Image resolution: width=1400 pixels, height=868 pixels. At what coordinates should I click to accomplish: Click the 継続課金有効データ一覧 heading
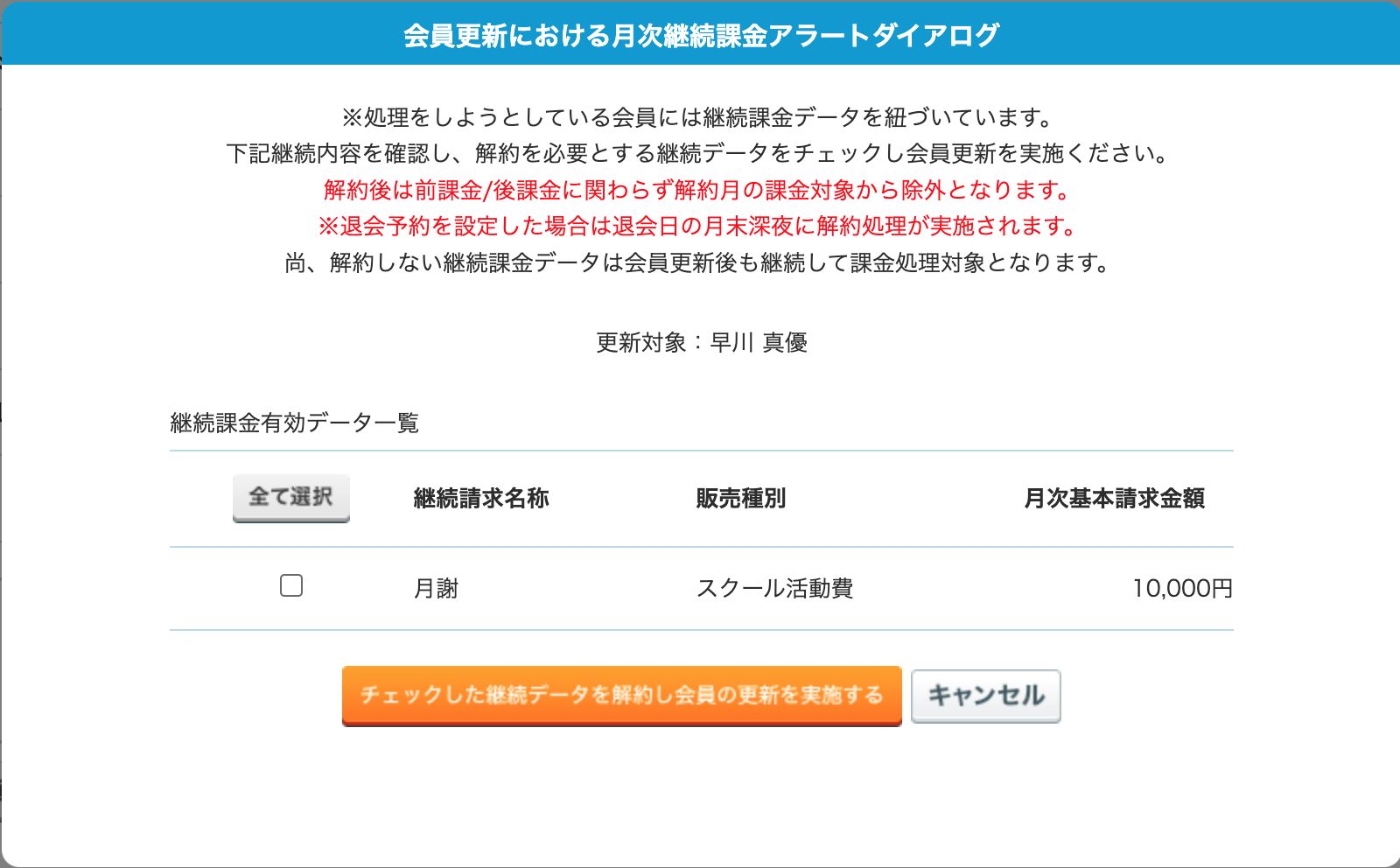pos(295,423)
